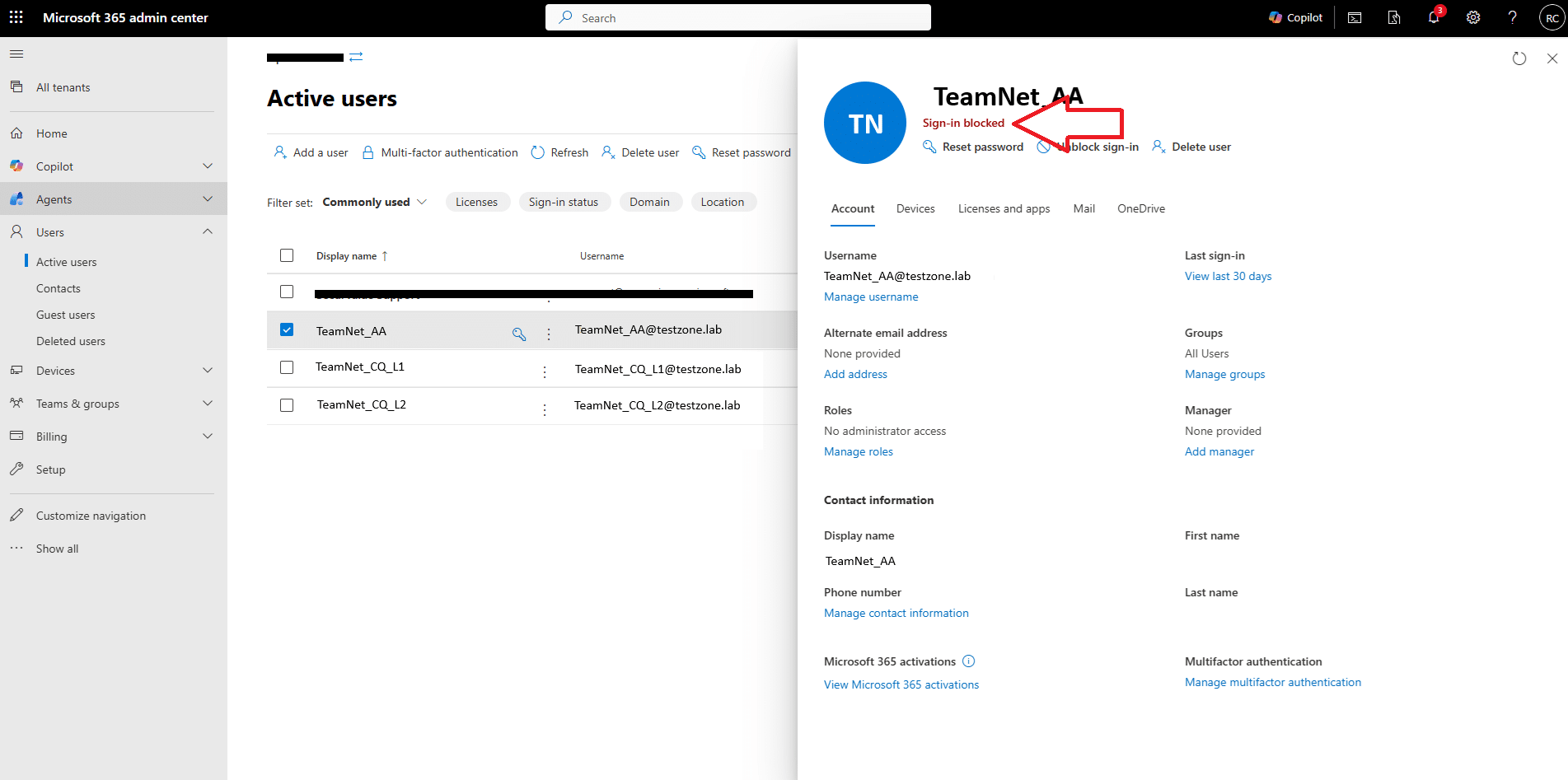Click the reset password key icon in TeamNet_AA row

coord(519,334)
